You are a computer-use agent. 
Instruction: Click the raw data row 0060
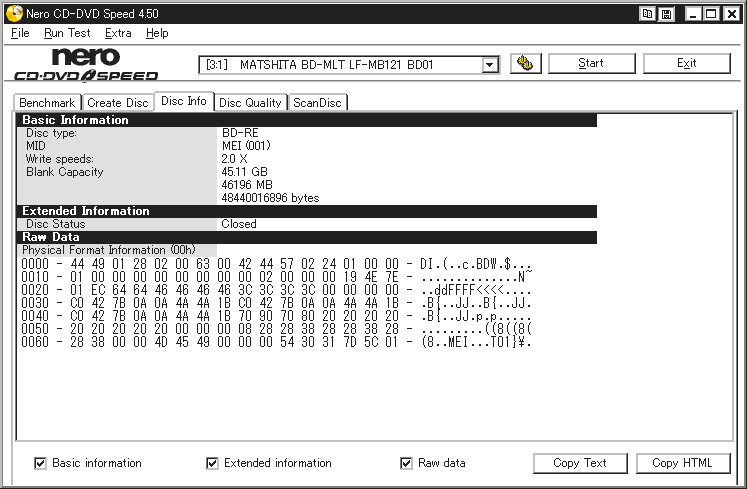276,342
